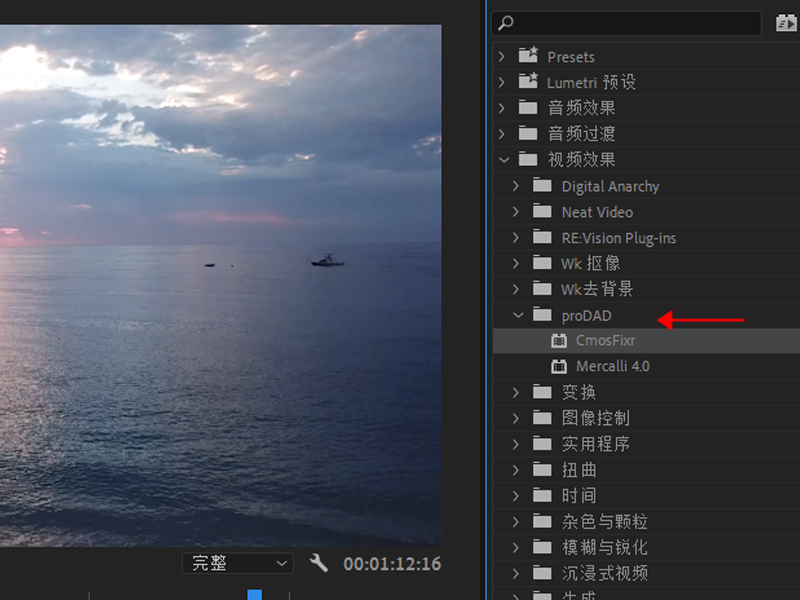Click the proDAD folder icon

point(542,315)
